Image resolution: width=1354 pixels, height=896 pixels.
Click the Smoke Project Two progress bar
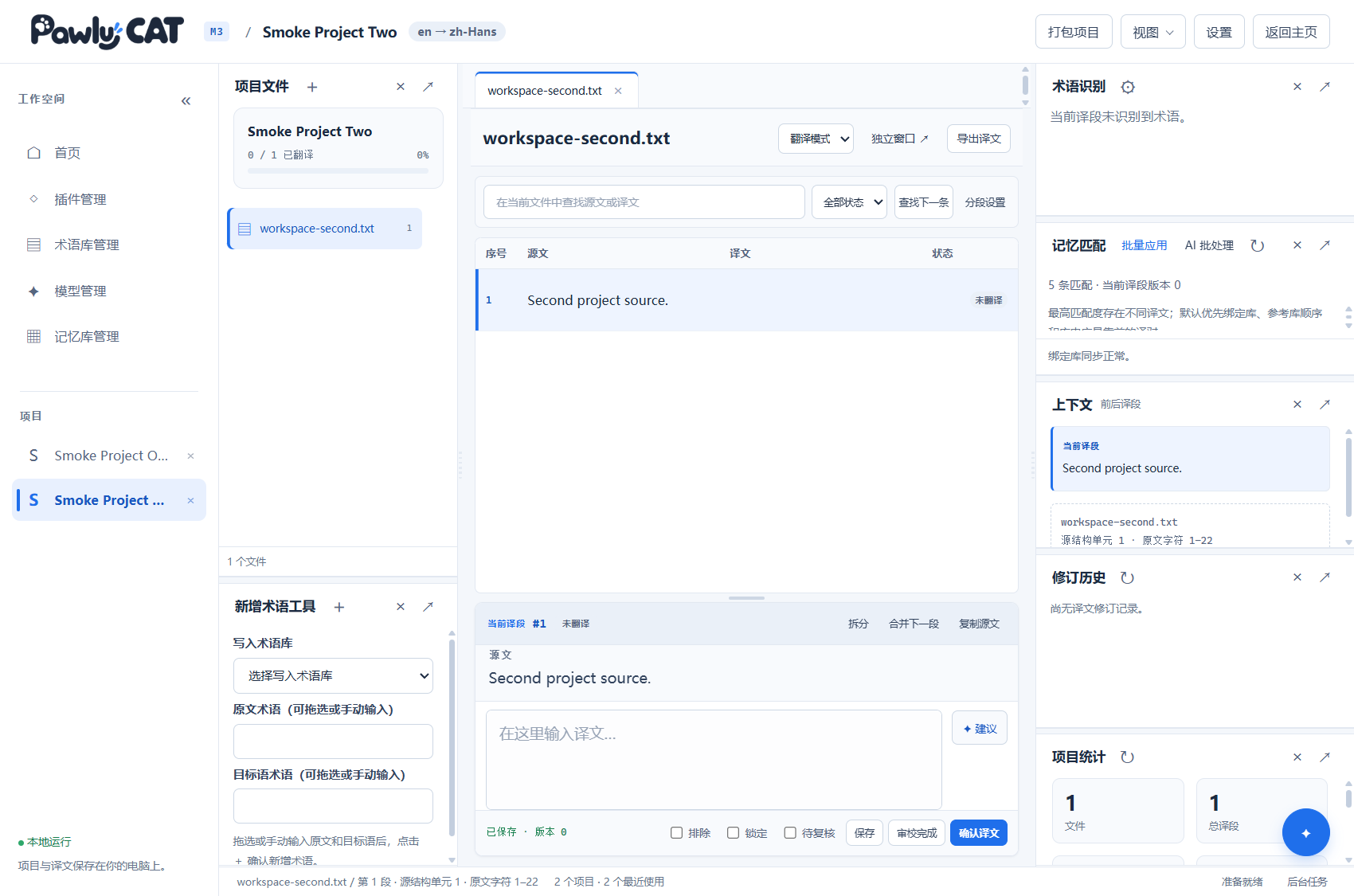[338, 170]
